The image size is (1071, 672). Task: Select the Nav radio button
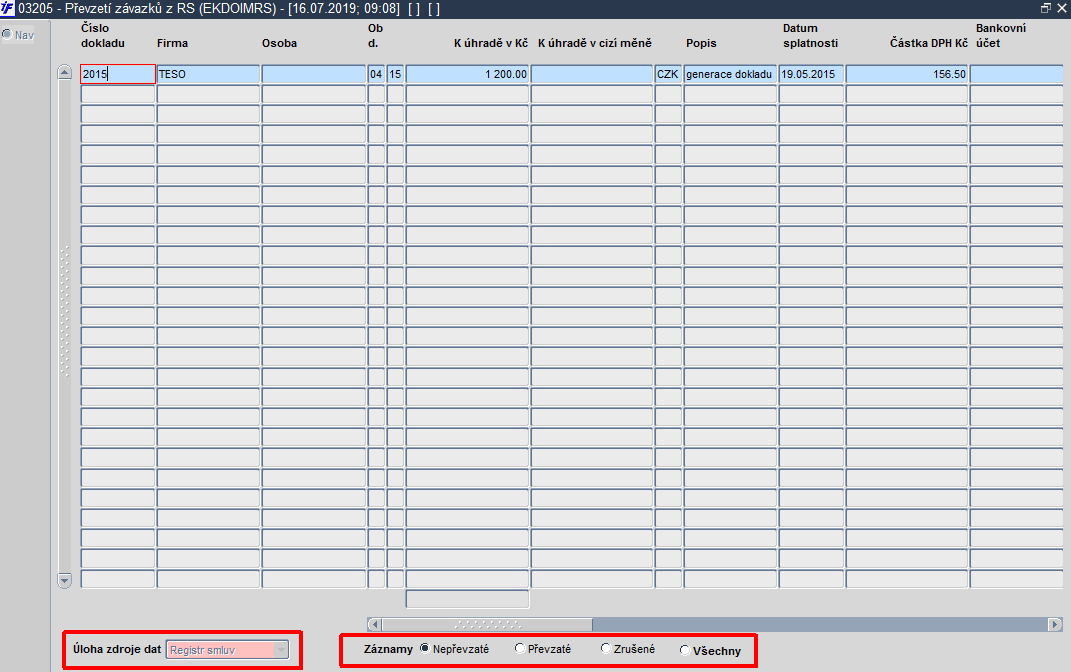[7, 34]
